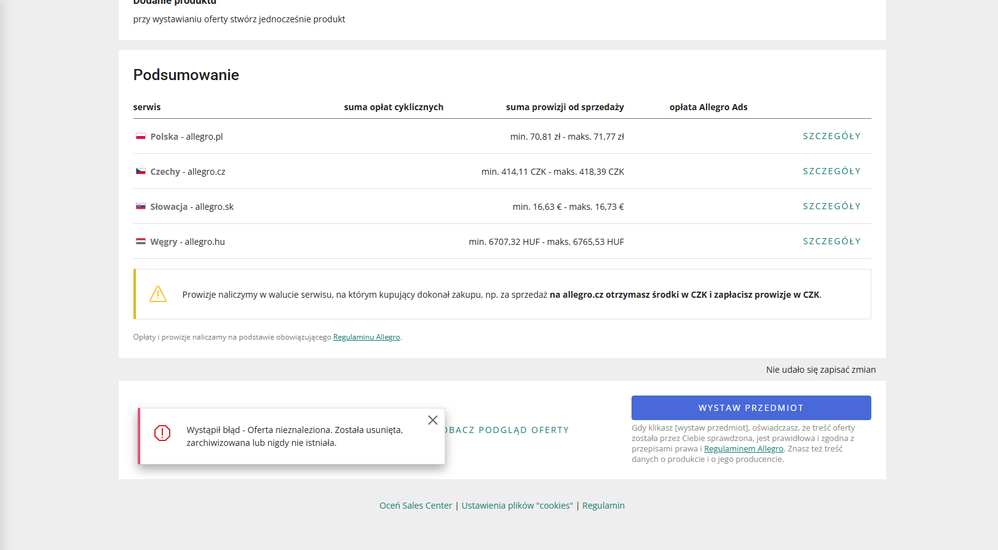
Task: Click the Slovak flag icon
Action: 141,206
